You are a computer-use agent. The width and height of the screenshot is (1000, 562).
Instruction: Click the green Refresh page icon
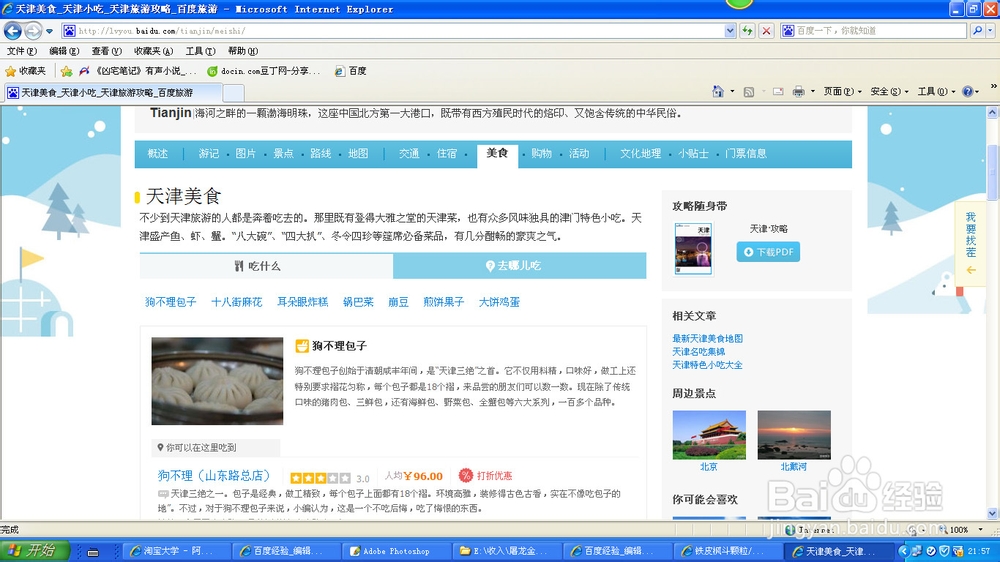click(x=747, y=31)
